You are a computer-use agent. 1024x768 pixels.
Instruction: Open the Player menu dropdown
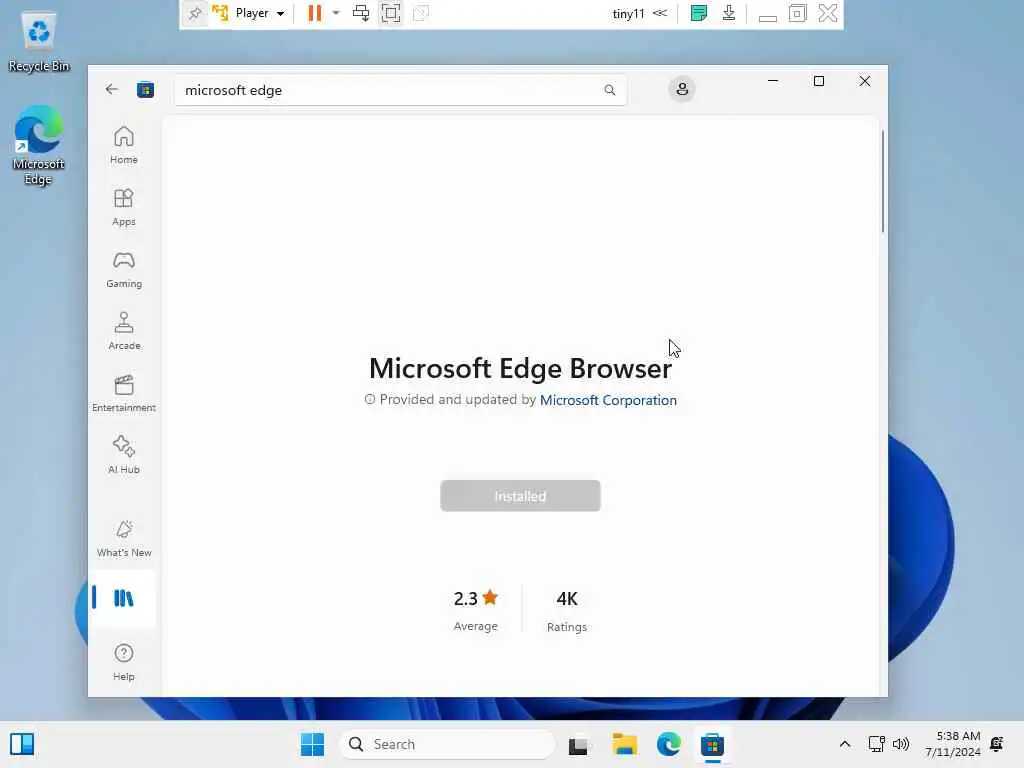[x=259, y=13]
